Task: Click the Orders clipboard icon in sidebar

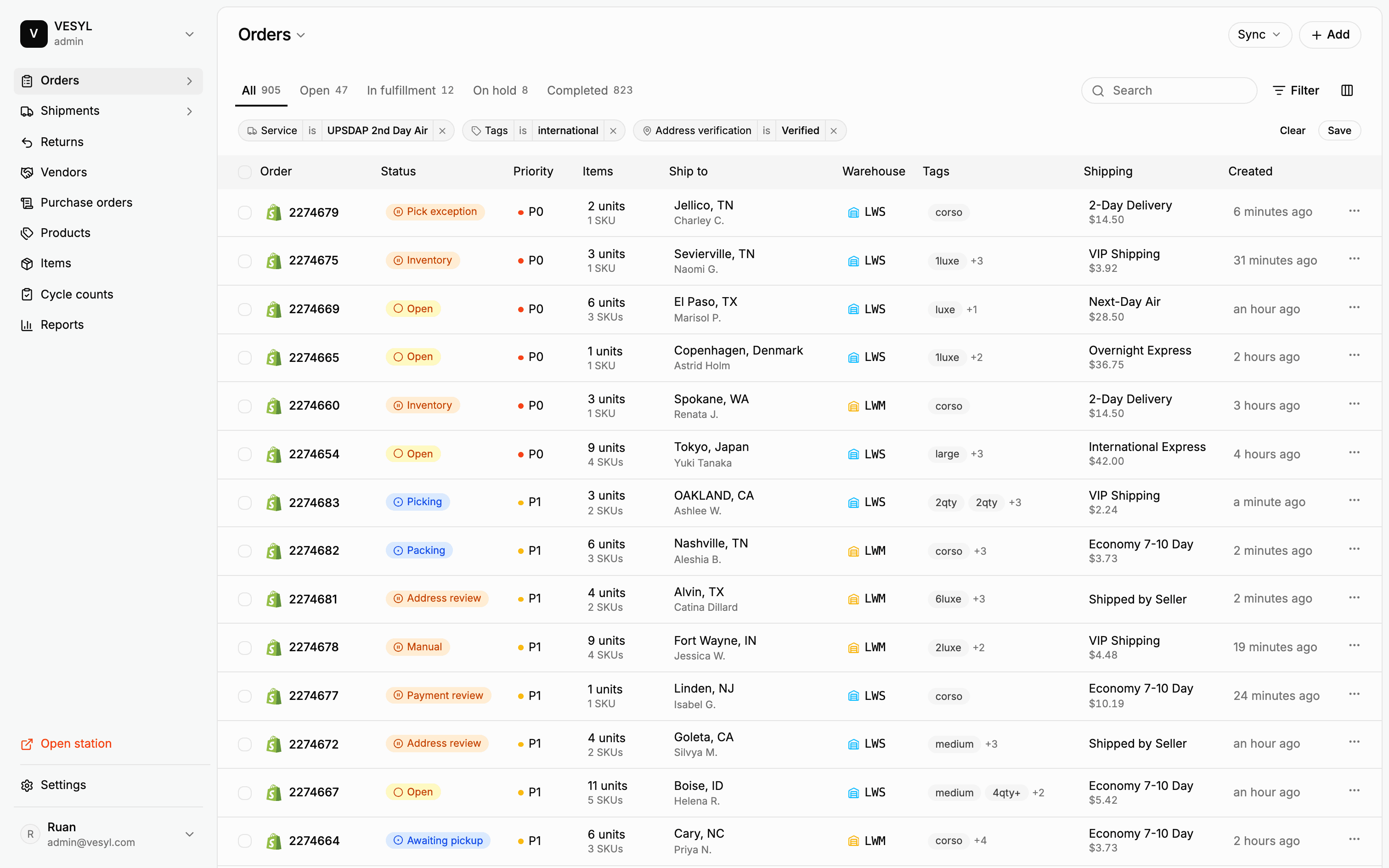Action: [x=27, y=81]
